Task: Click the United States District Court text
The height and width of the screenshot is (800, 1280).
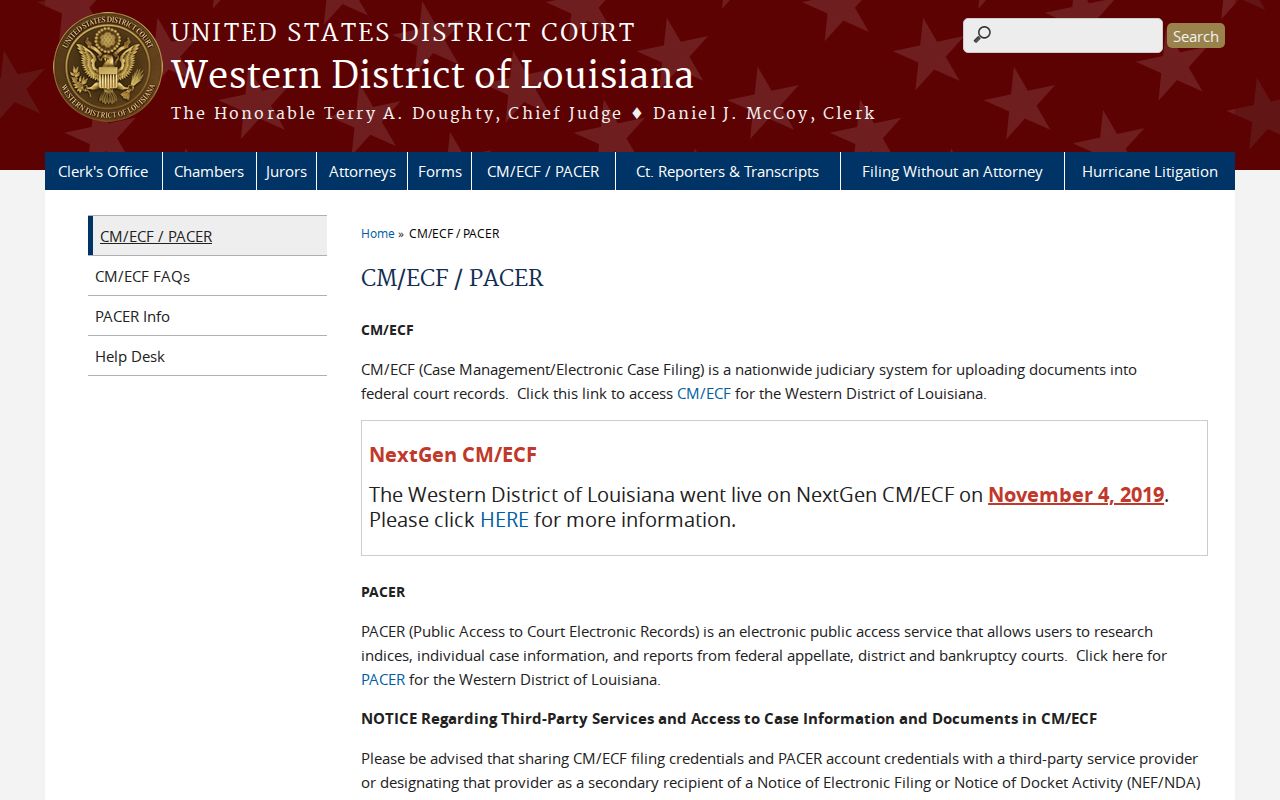Action: tap(403, 33)
